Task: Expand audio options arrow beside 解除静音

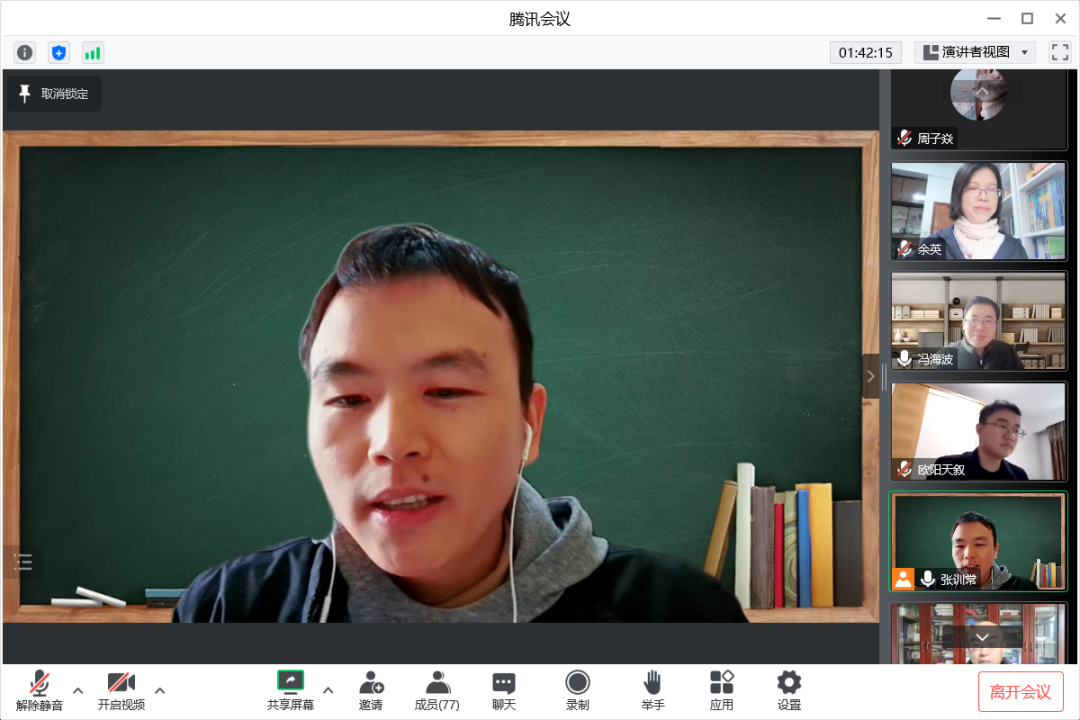Action: (x=78, y=690)
